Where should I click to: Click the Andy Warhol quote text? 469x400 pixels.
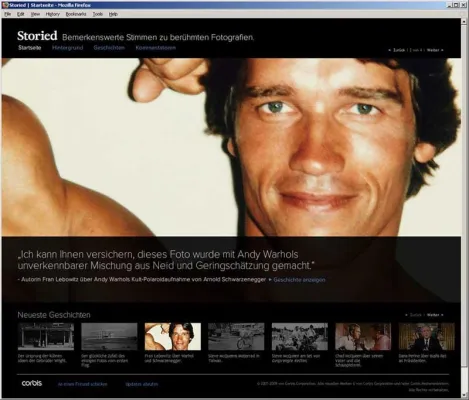click(x=166, y=260)
